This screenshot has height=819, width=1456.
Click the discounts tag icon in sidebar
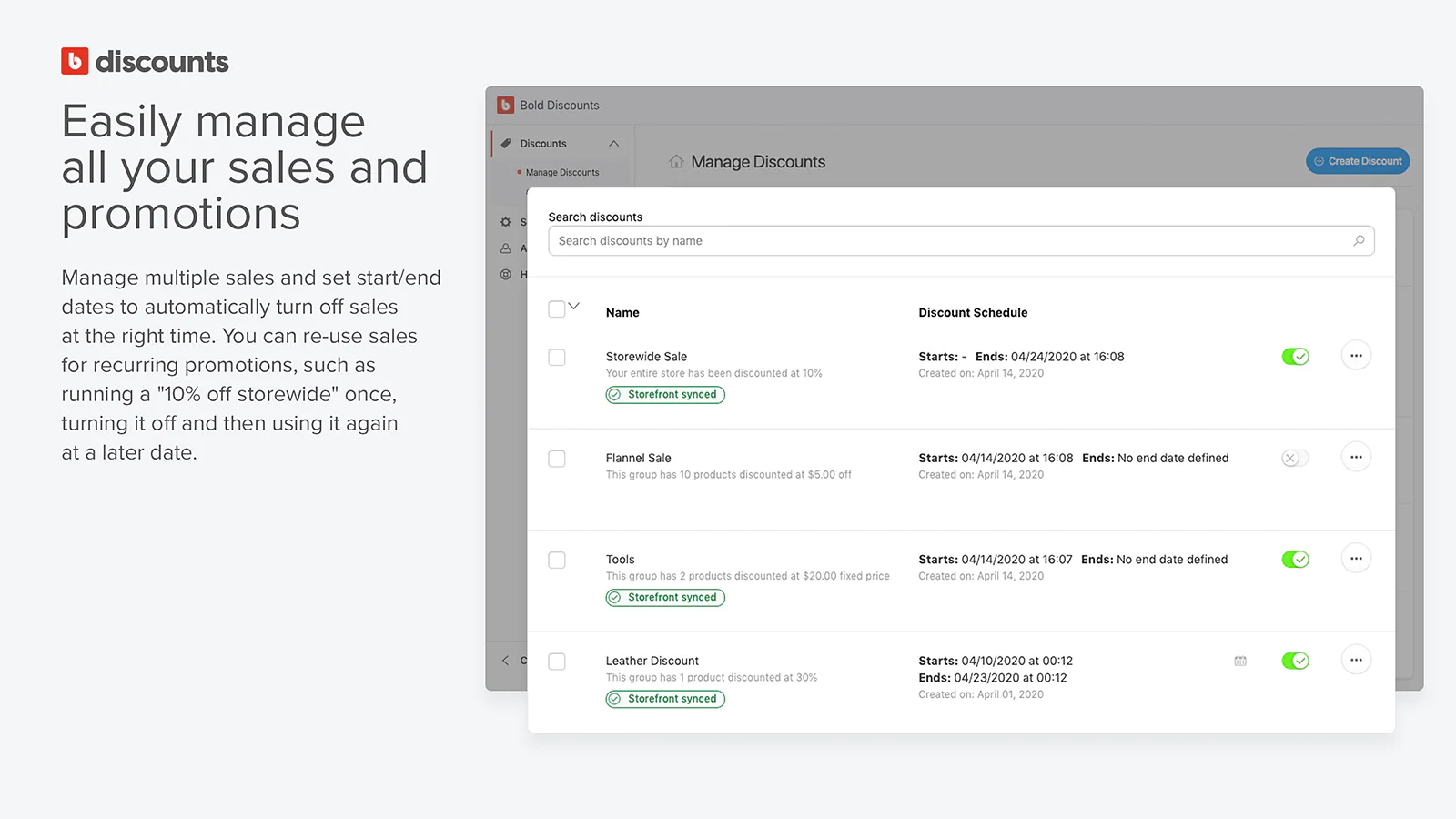tap(506, 144)
